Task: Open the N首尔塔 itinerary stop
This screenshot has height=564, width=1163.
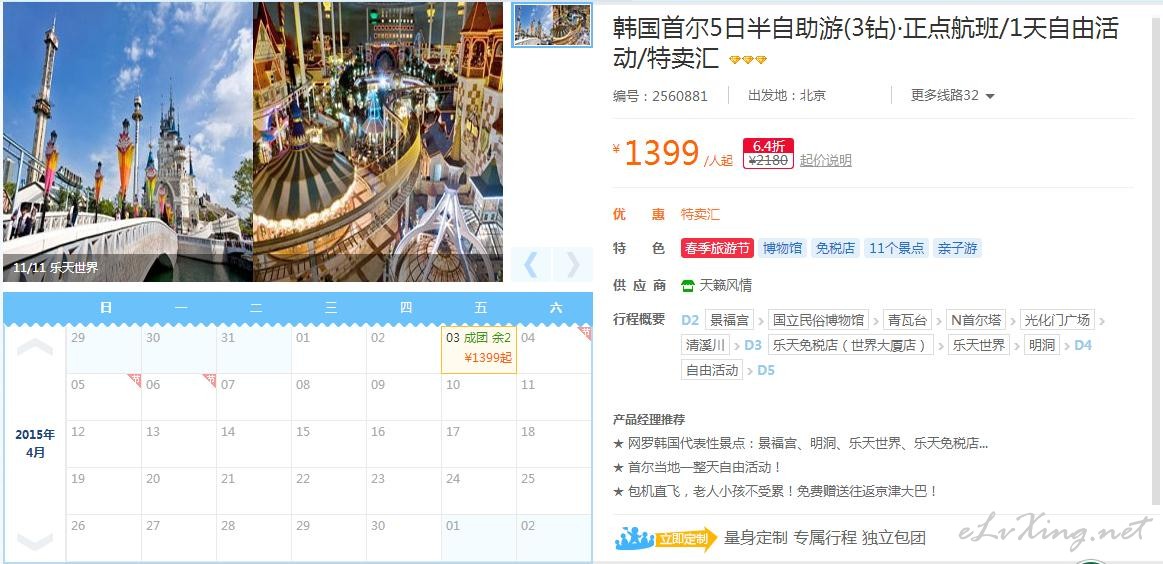Action: [x=976, y=320]
